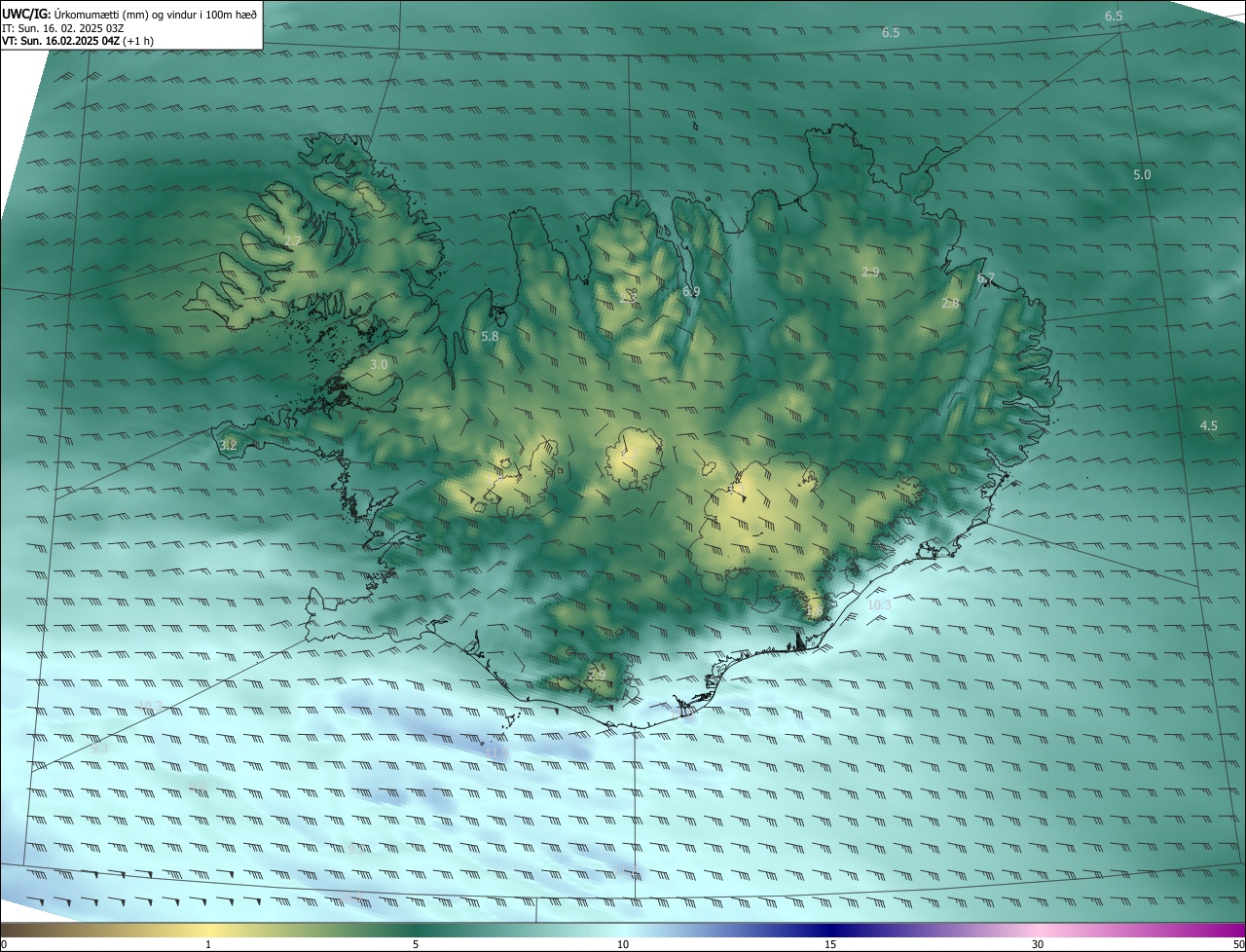The width and height of the screenshot is (1246, 952).
Task: Click the 5.8 value label on the map
Action: pos(490,336)
